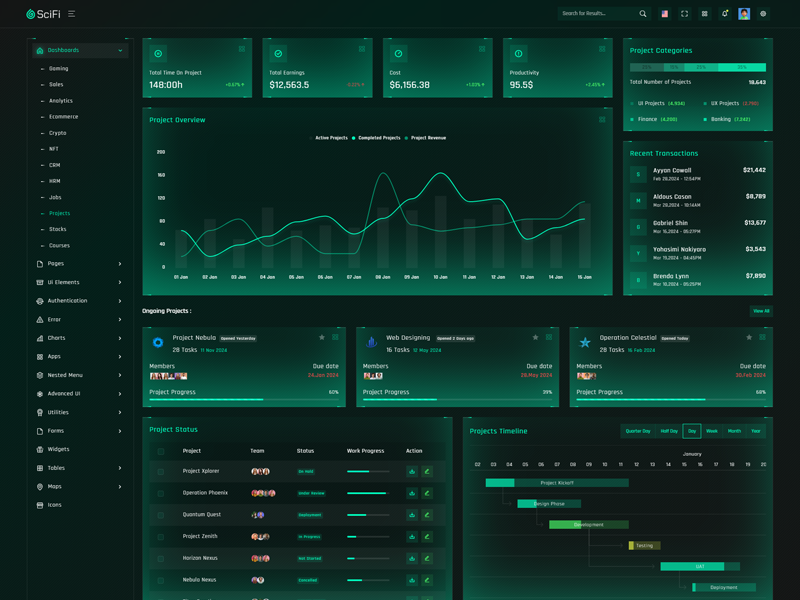Viewport: 800px width, 600px height.
Task: Open the user profile avatar
Action: coord(744,14)
